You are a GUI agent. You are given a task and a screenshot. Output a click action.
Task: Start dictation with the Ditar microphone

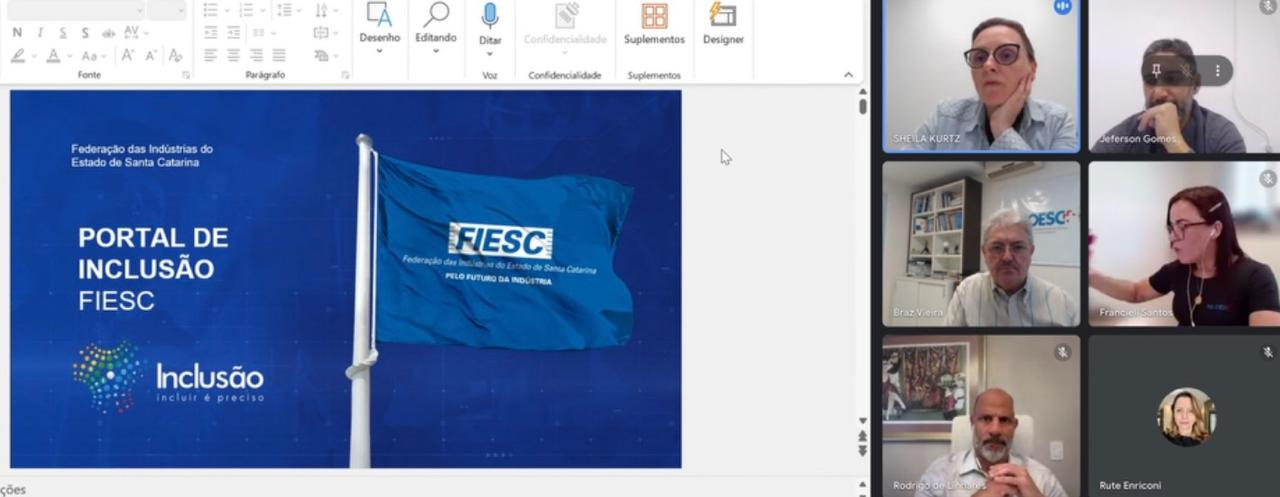click(490, 26)
